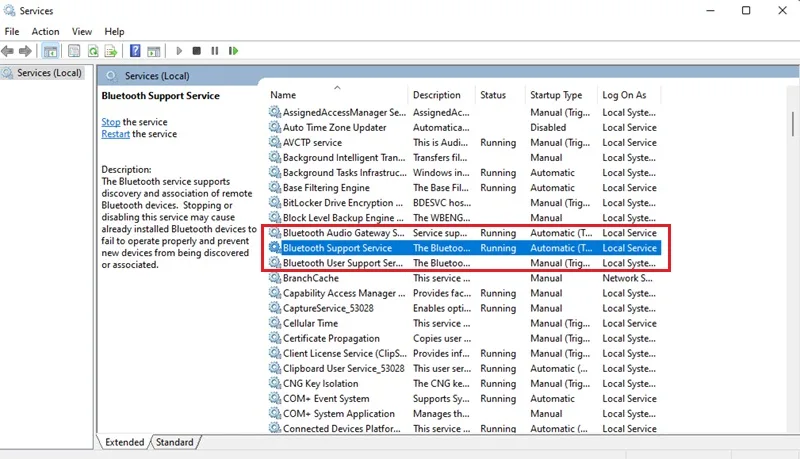Image resolution: width=800 pixels, height=459 pixels.
Task: Click the Restart Service toolbar icon
Action: [234, 51]
